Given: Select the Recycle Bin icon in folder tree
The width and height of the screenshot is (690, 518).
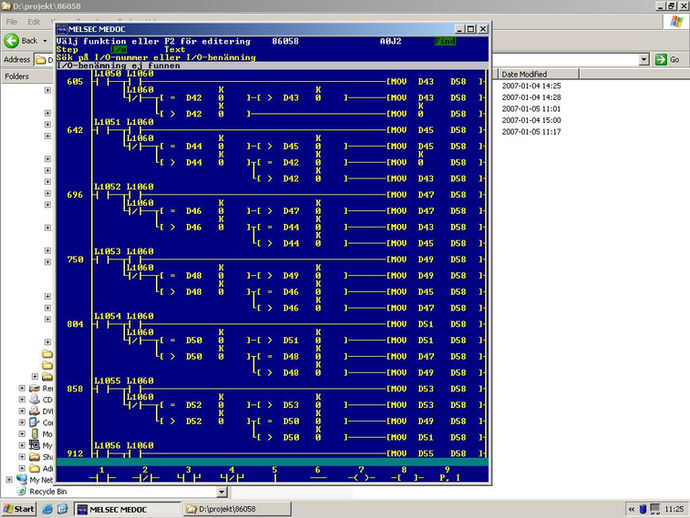Looking at the screenshot, I should (22, 491).
